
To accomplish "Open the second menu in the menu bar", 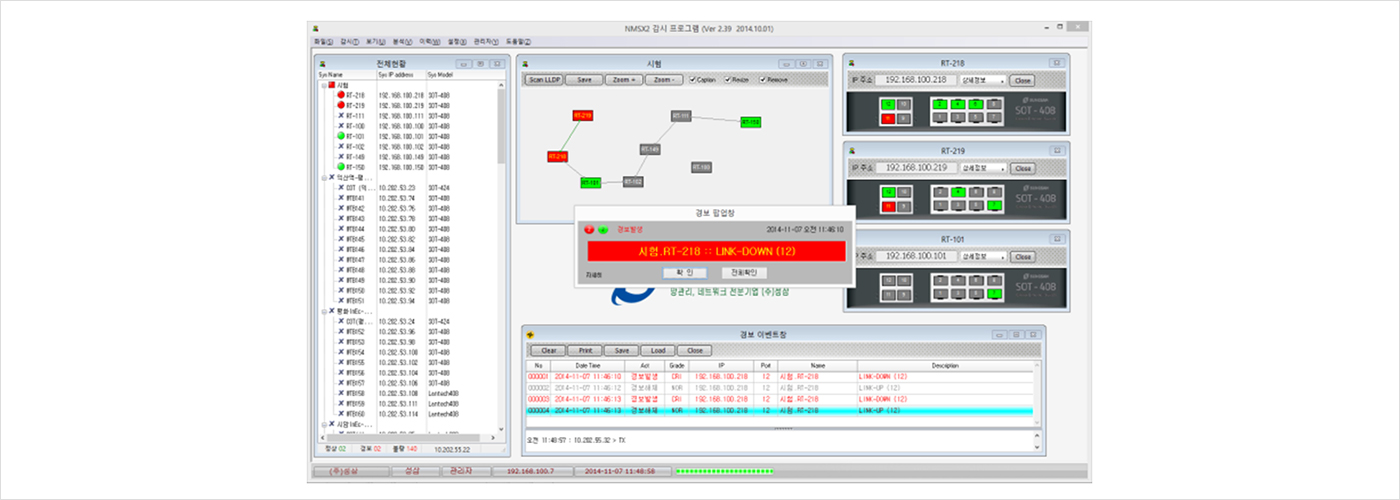I will coord(349,42).
